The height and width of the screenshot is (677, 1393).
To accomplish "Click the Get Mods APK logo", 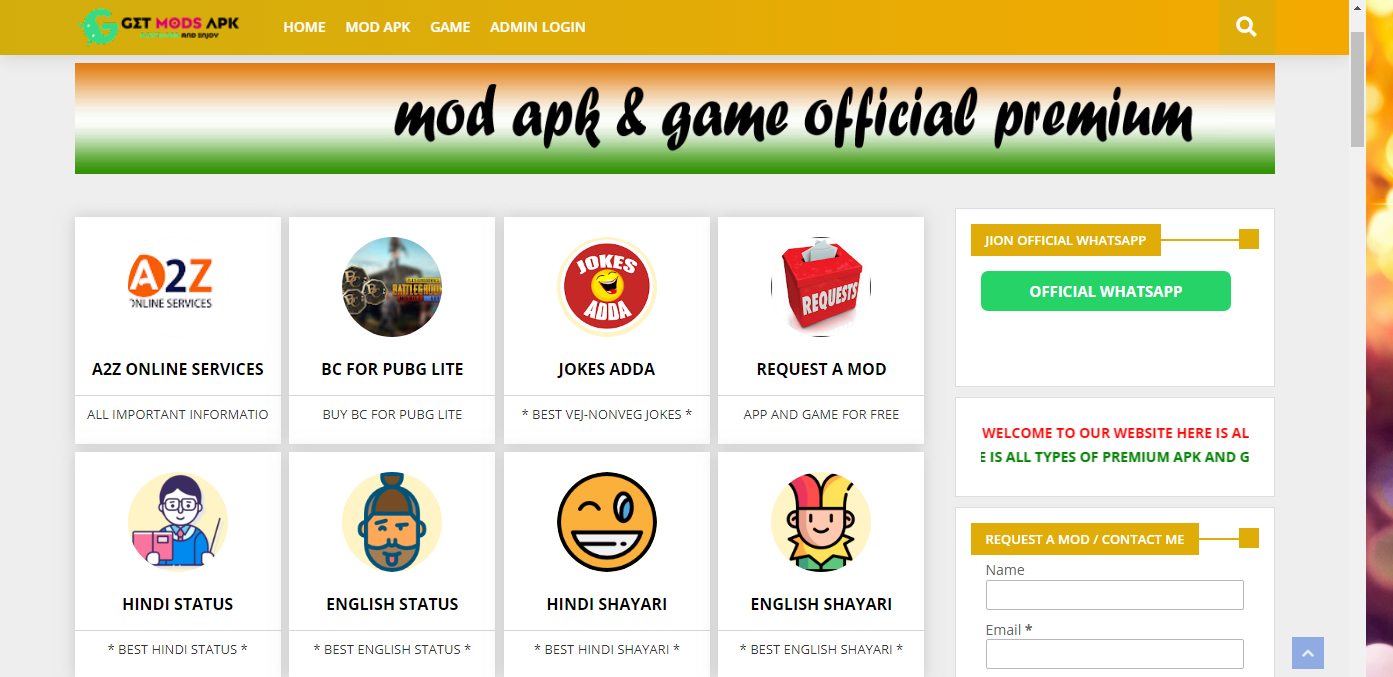I will [160, 26].
